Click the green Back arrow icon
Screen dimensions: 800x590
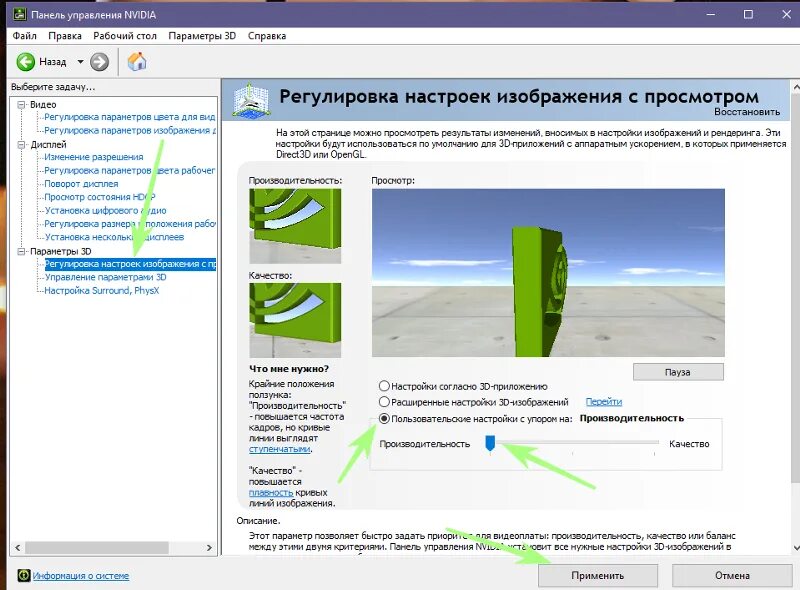click(26, 62)
